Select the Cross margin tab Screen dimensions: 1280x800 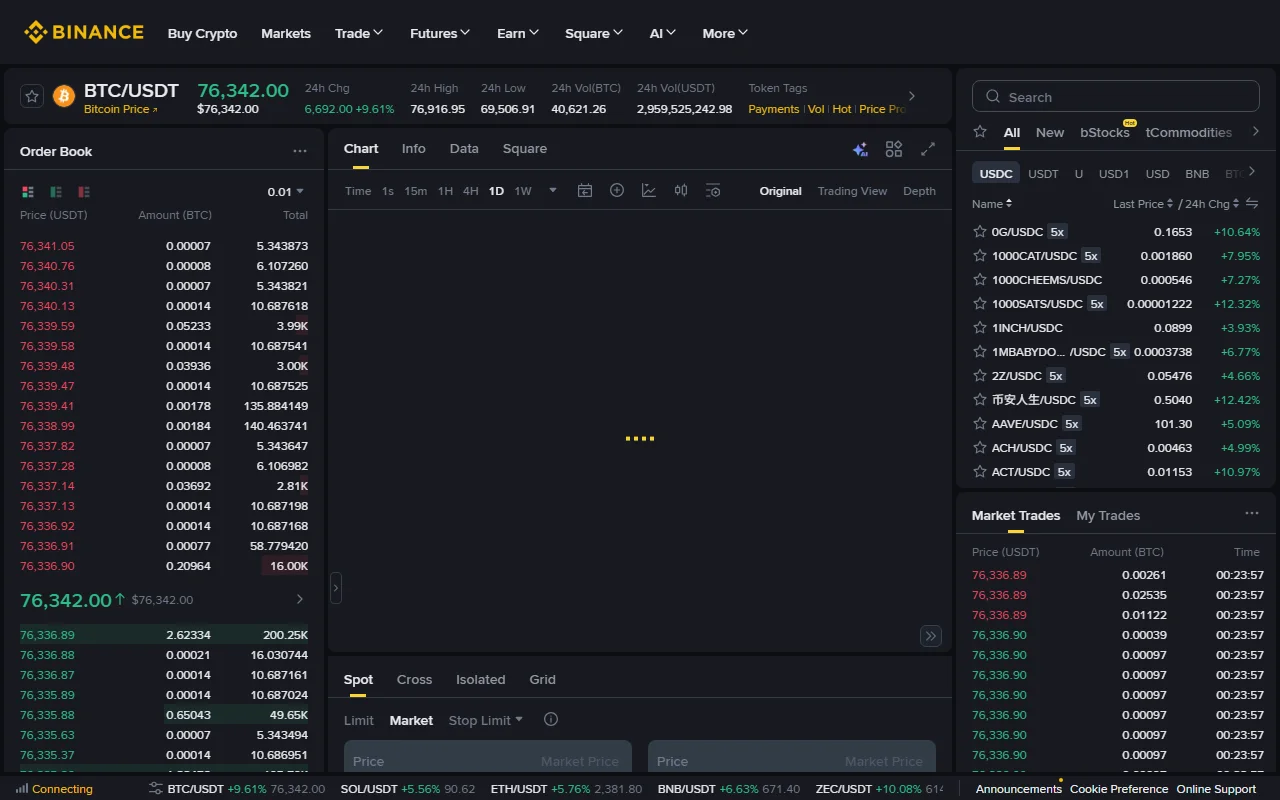(414, 680)
